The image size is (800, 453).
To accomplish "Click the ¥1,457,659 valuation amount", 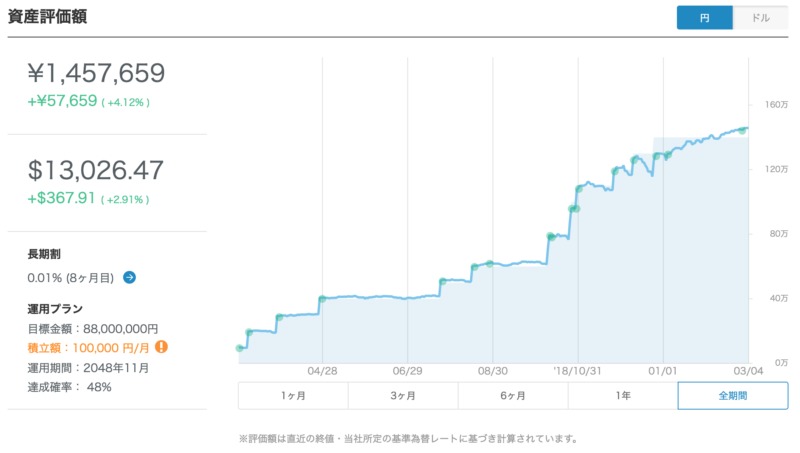I will pyautogui.click(x=96, y=73).
